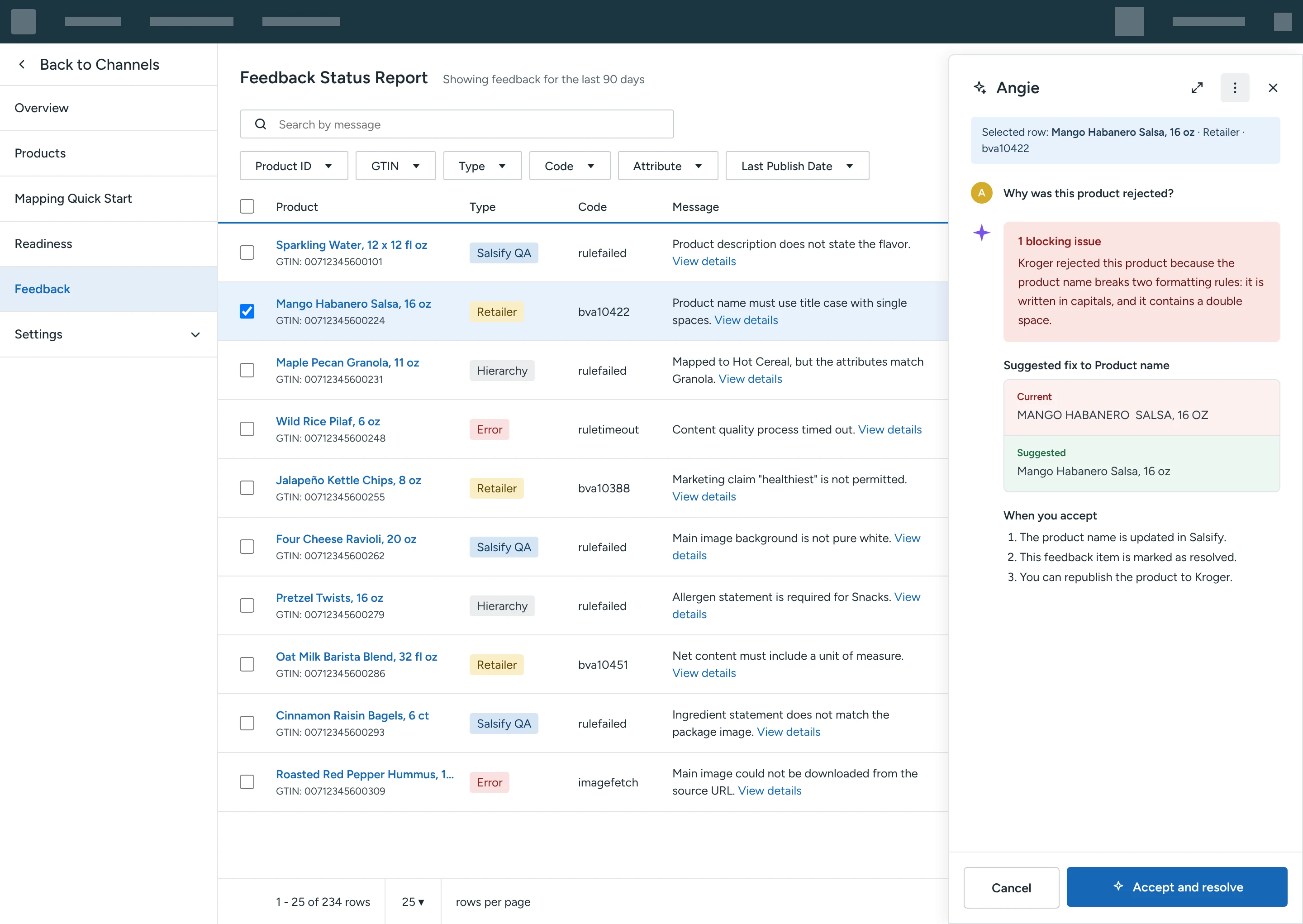Click the Angie sparkle icon in panel header

[980, 88]
